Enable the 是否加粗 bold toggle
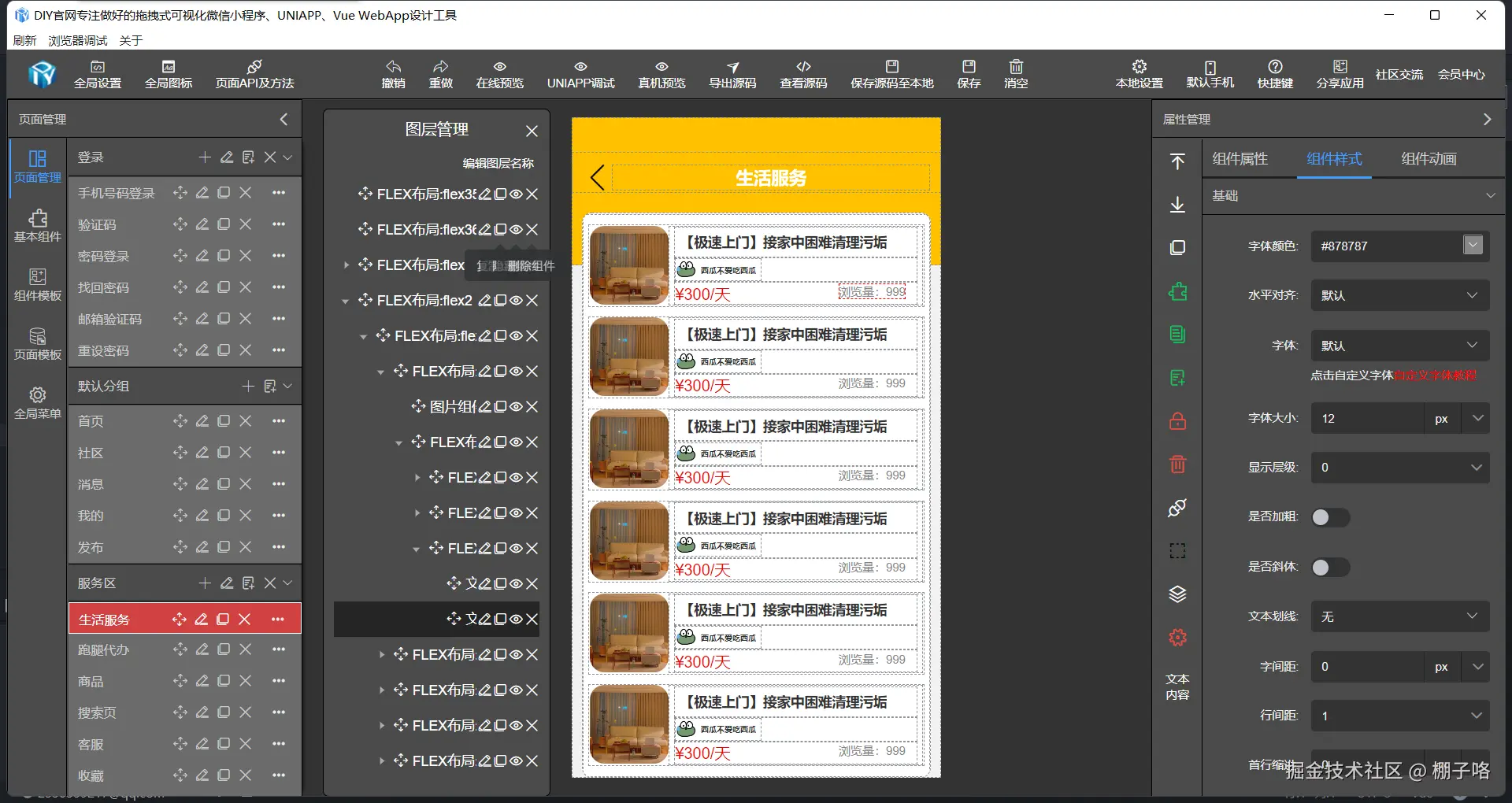Image resolution: width=1512 pixels, height=803 pixels. pos(1330,517)
